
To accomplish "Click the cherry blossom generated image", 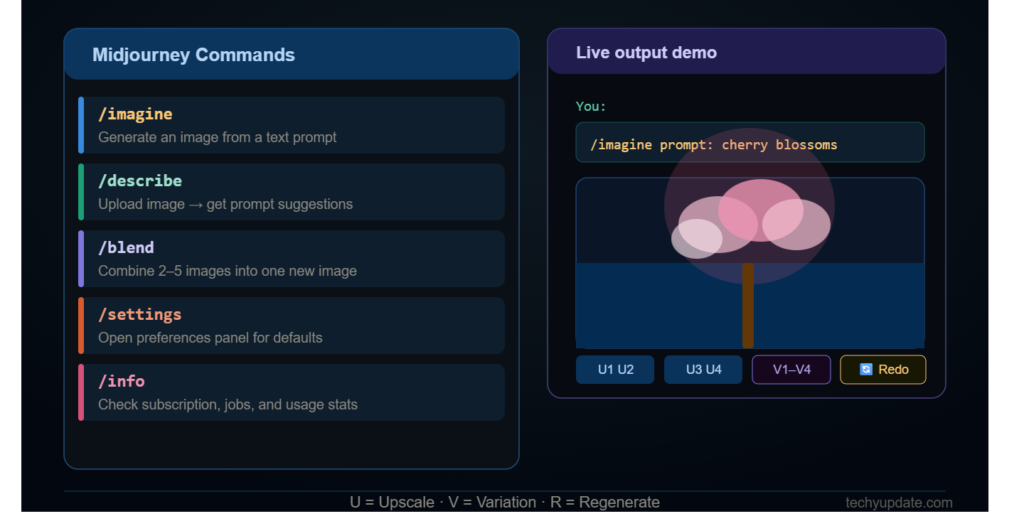I will coord(750,263).
